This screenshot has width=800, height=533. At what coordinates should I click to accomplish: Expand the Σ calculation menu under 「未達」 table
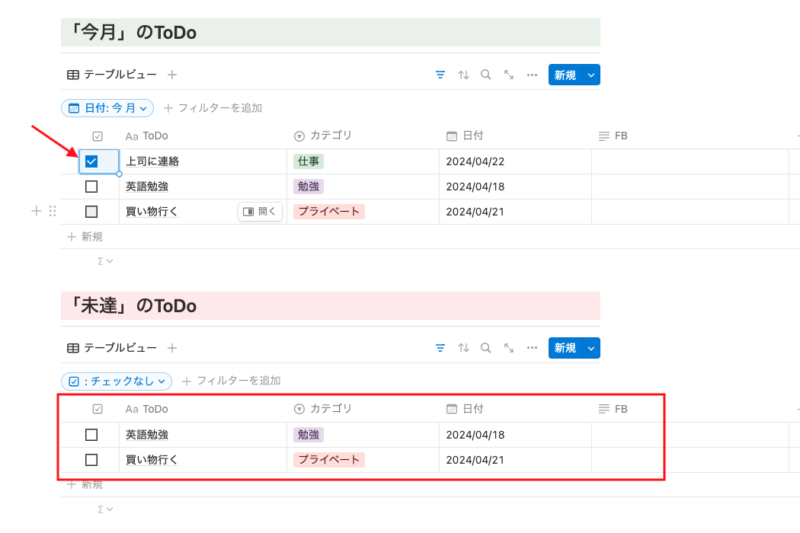click(x=105, y=509)
